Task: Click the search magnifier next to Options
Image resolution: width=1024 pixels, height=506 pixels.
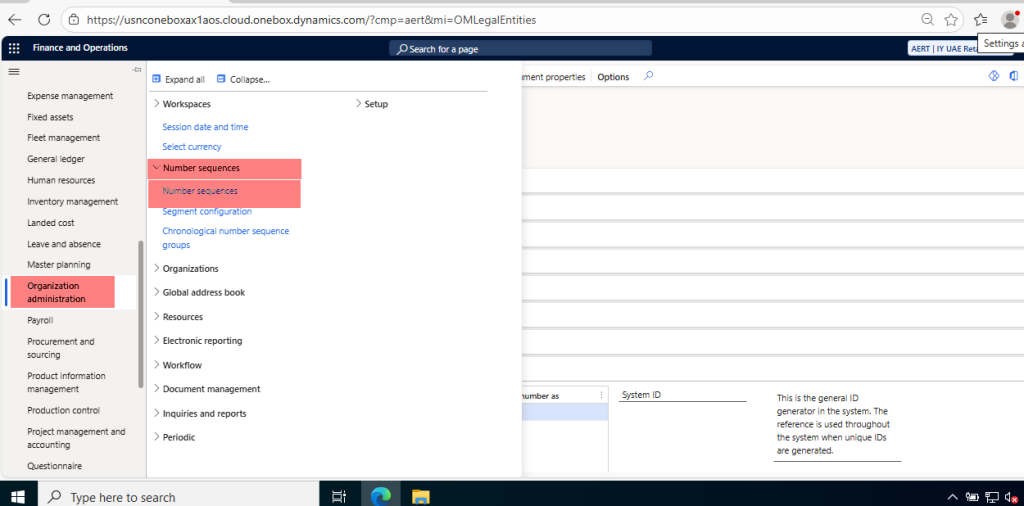Action: point(648,76)
